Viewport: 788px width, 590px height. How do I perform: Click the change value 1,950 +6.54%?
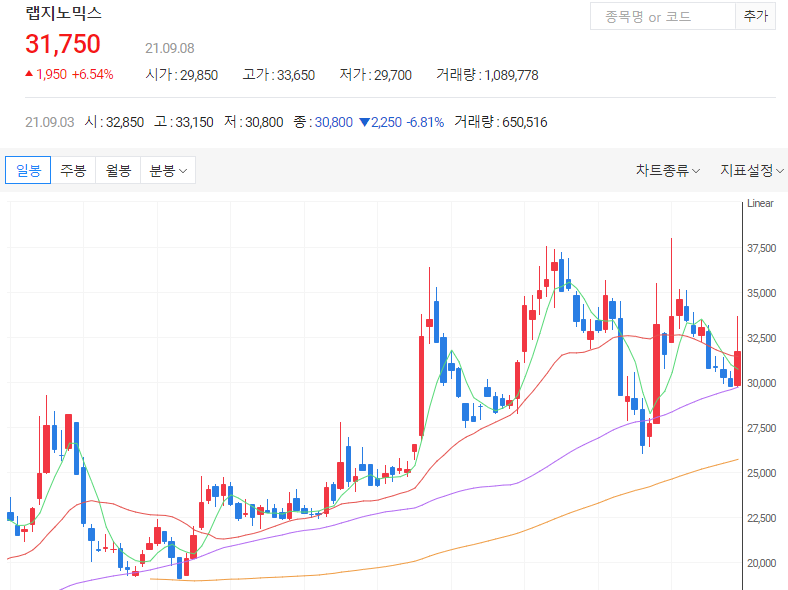point(75,74)
